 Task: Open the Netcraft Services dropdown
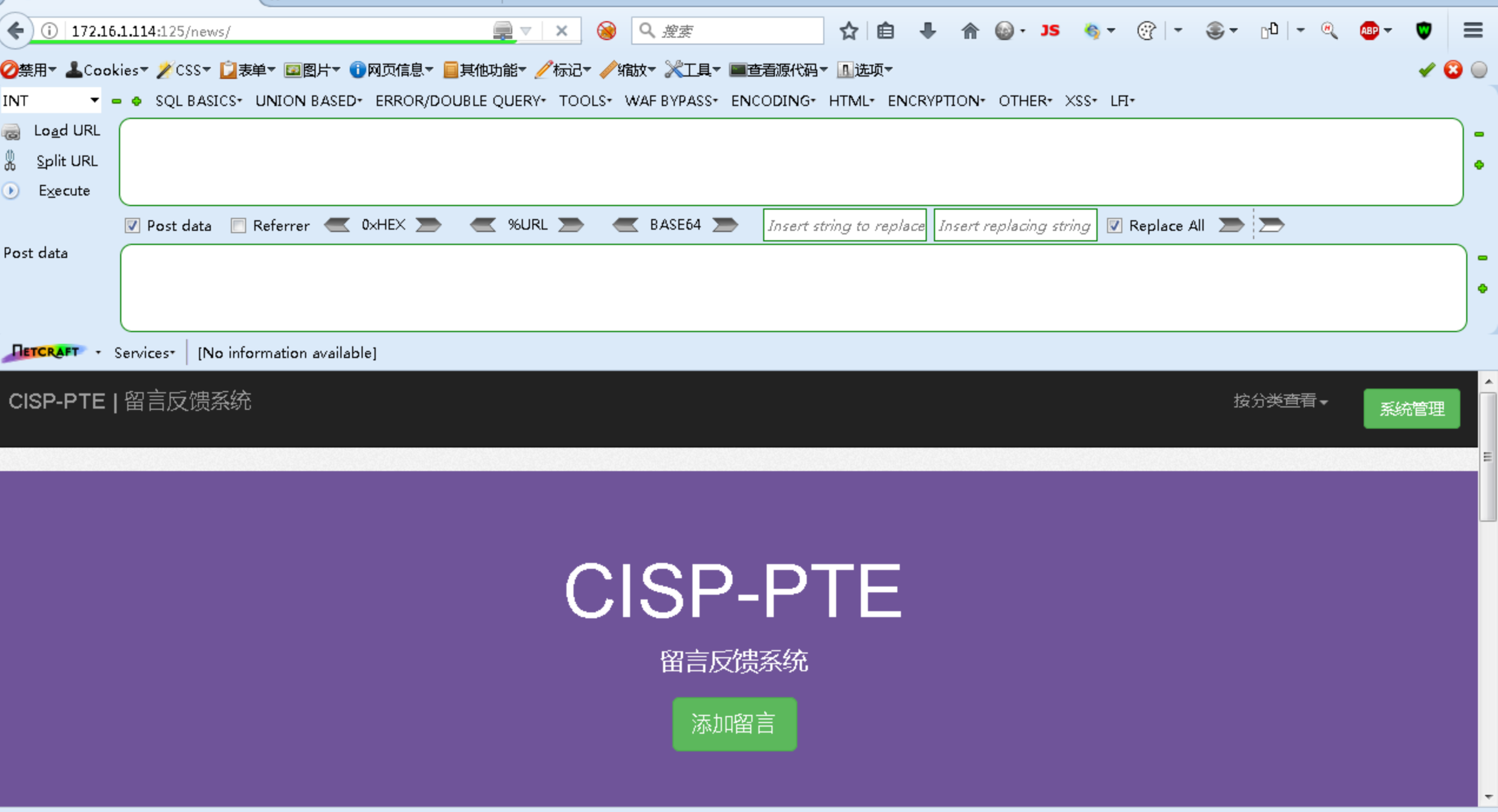click(x=144, y=353)
